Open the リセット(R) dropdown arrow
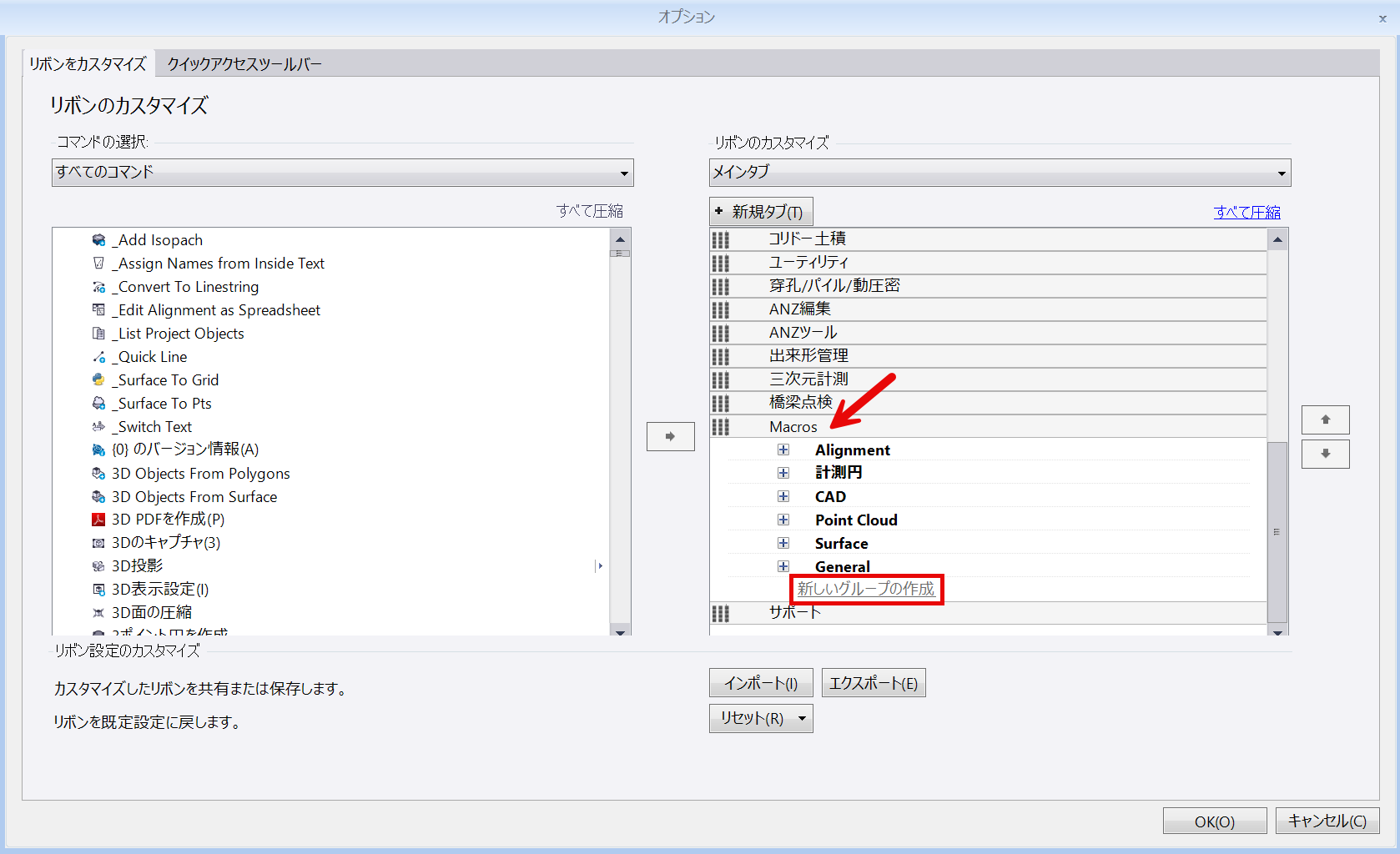This screenshot has width=1400, height=854. tap(802, 718)
